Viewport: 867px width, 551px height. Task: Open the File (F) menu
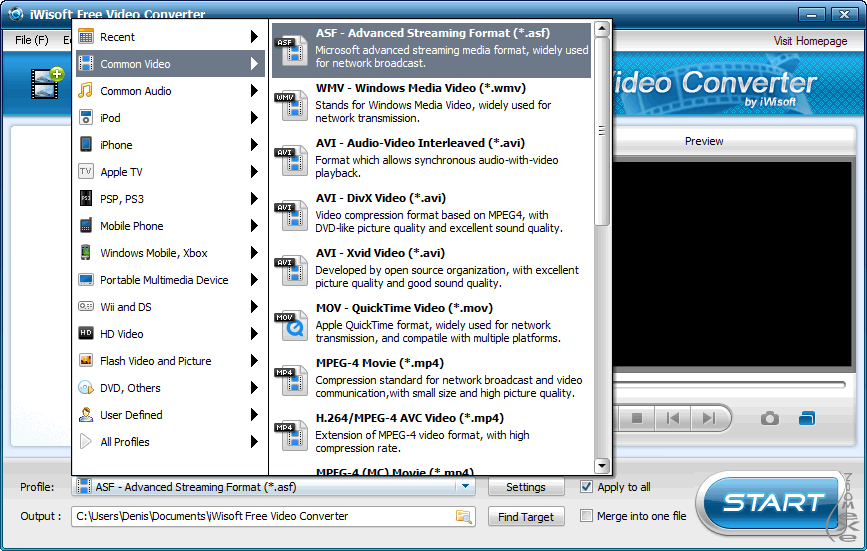(x=32, y=40)
